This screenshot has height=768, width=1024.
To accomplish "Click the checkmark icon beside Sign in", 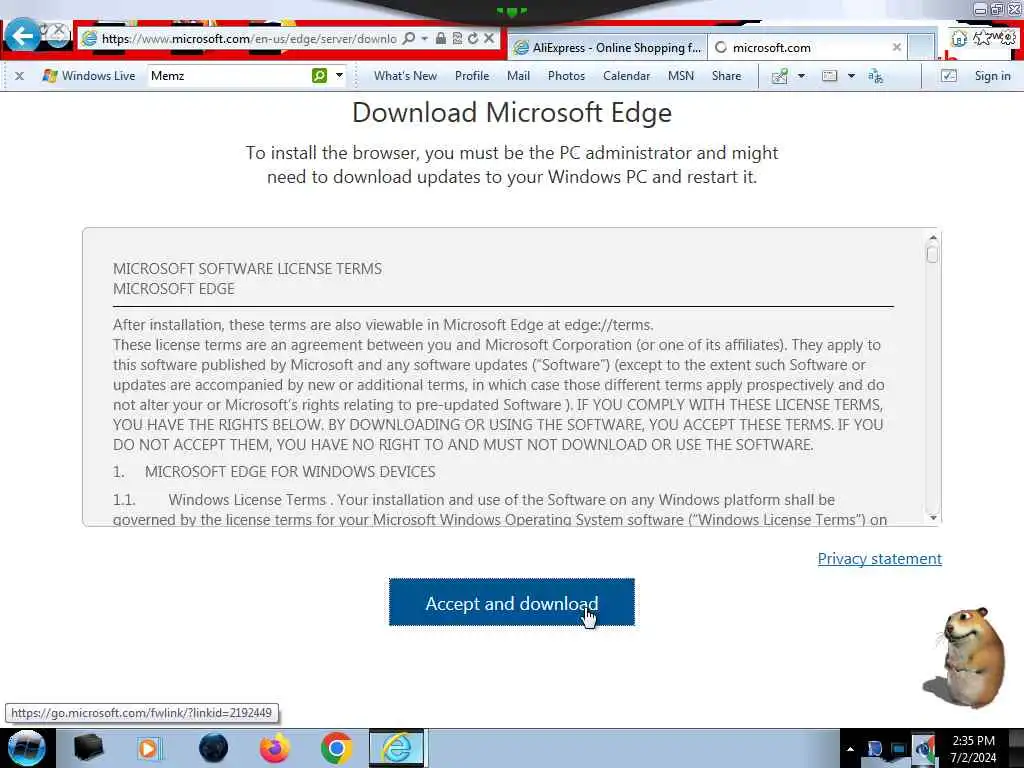I will [948, 76].
